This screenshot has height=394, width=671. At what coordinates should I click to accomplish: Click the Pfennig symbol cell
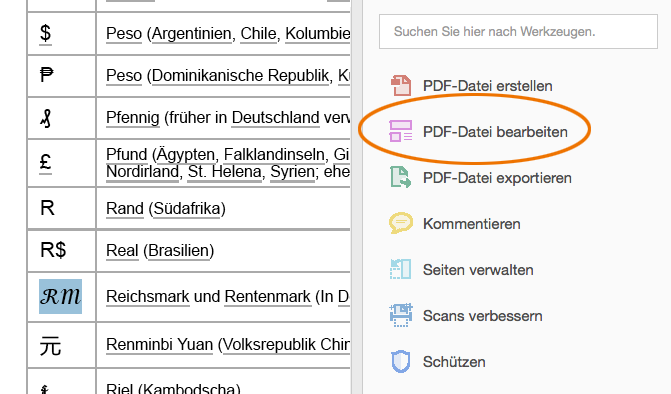pyautogui.click(x=62, y=118)
